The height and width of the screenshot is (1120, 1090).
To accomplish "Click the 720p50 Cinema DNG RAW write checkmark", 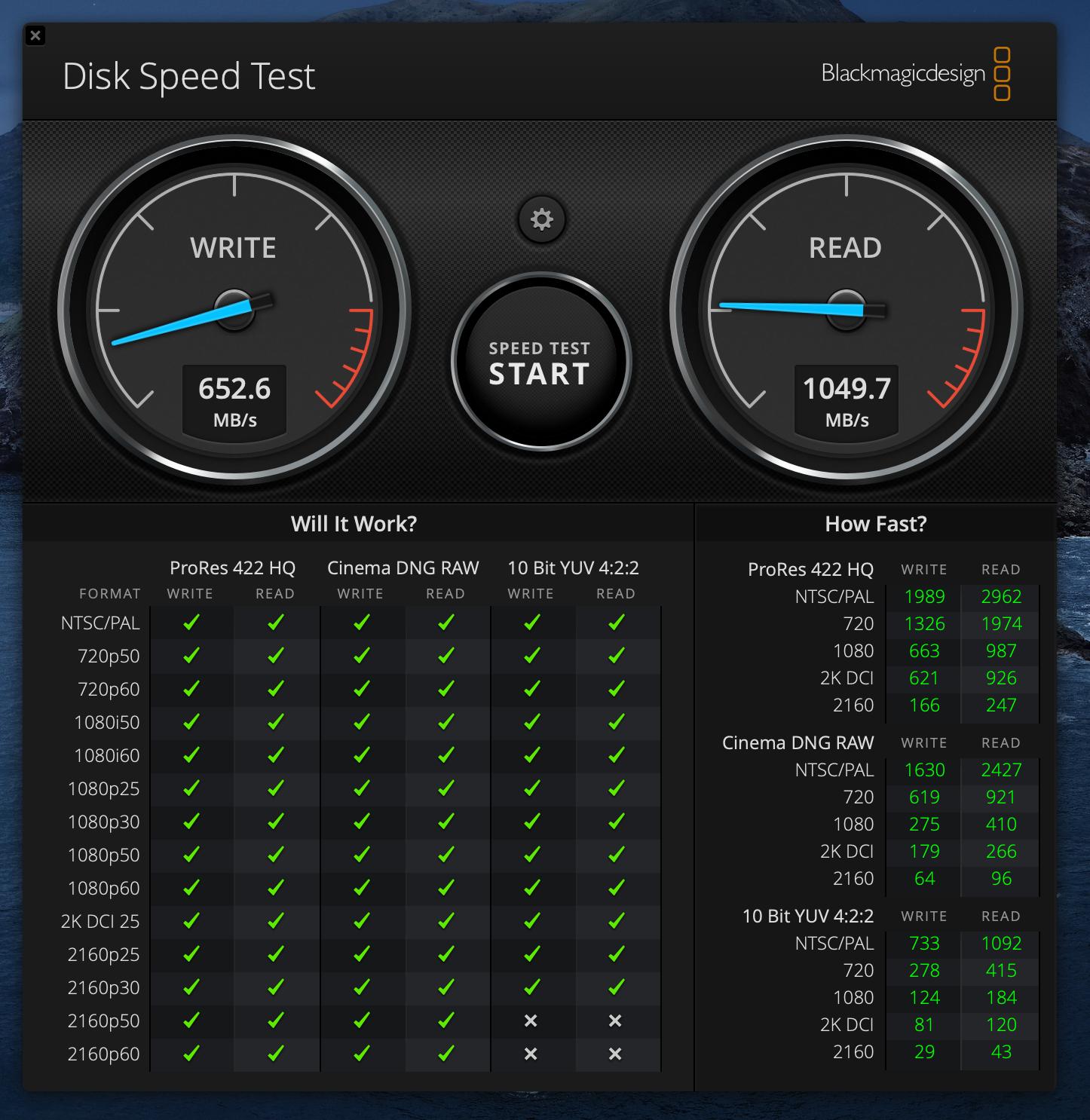I will [361, 656].
